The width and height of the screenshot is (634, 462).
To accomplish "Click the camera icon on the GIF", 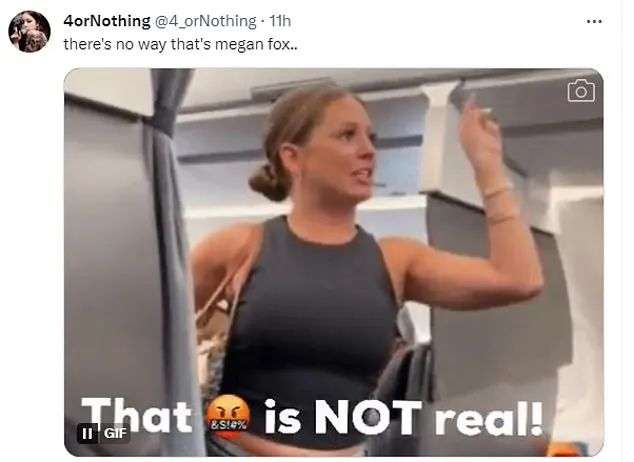I will (x=581, y=91).
